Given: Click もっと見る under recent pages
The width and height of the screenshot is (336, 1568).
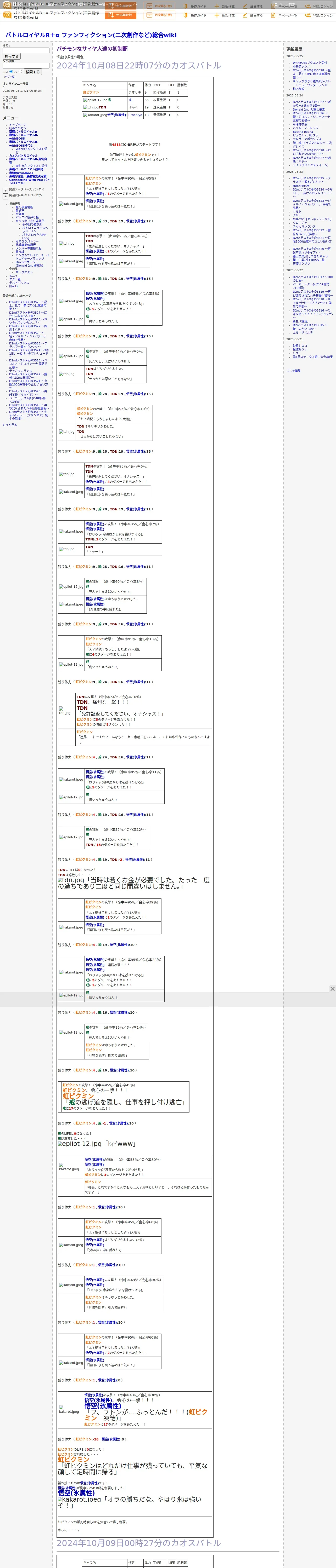Looking at the screenshot, I should point(10,425).
